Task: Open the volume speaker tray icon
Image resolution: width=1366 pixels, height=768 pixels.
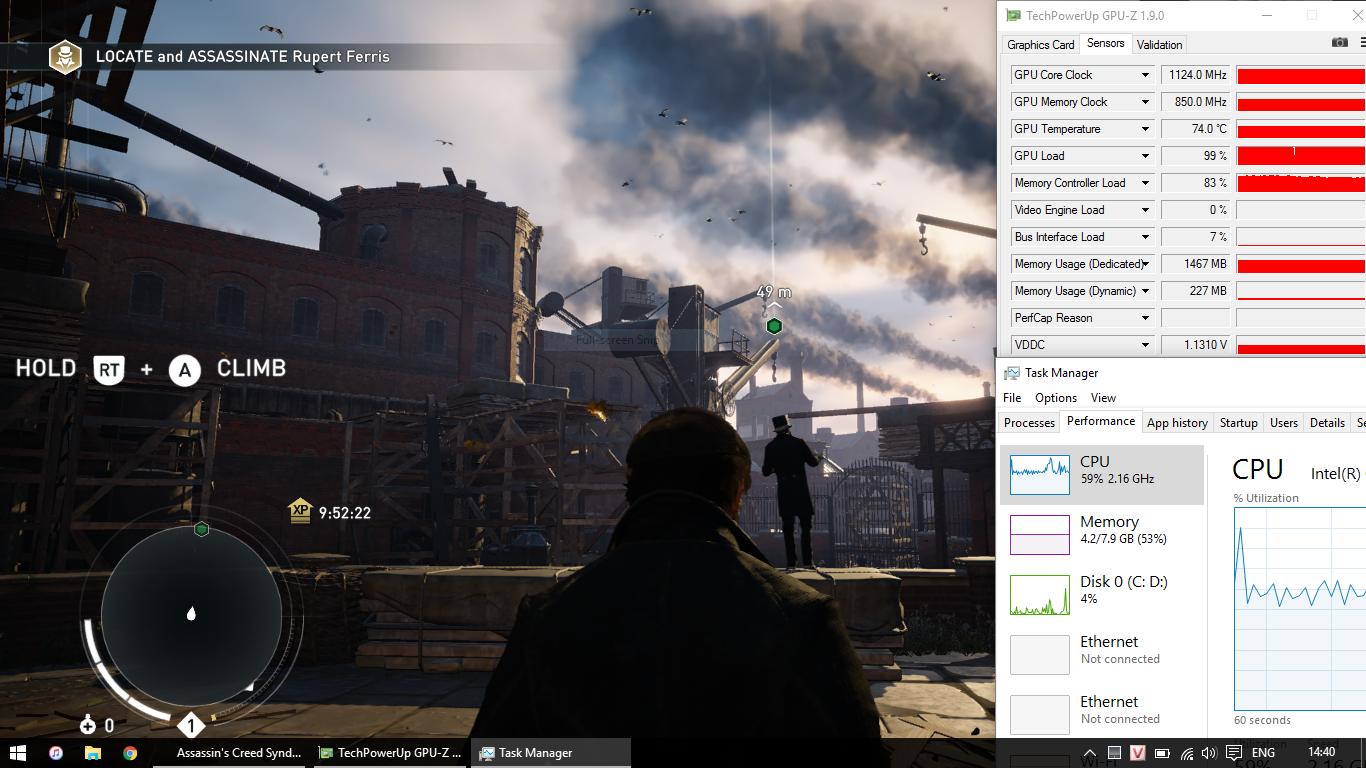Action: click(x=1209, y=753)
